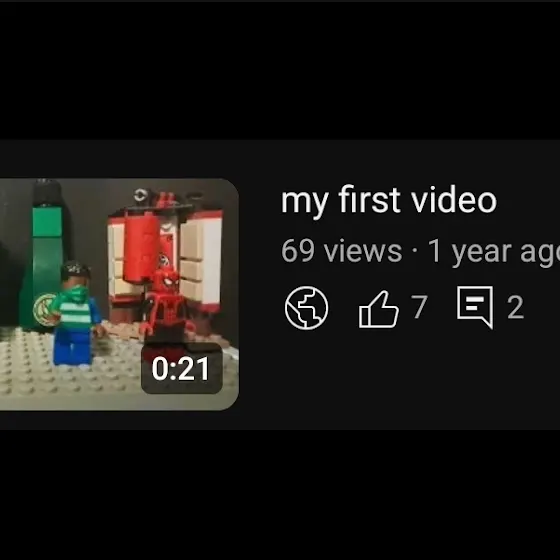The height and width of the screenshot is (560, 560).
Task: Click the comment count number 2
Action: (515, 307)
